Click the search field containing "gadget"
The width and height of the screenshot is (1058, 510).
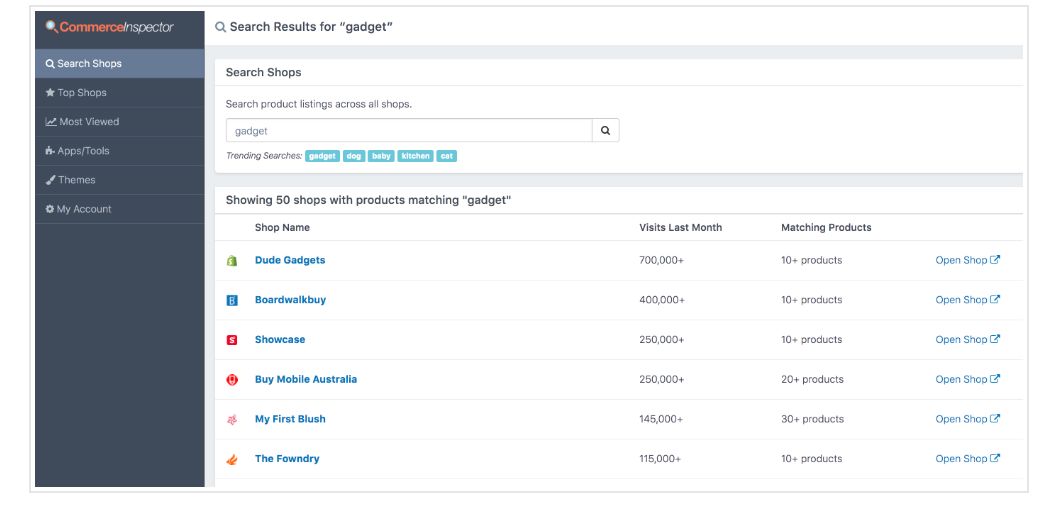tap(408, 131)
